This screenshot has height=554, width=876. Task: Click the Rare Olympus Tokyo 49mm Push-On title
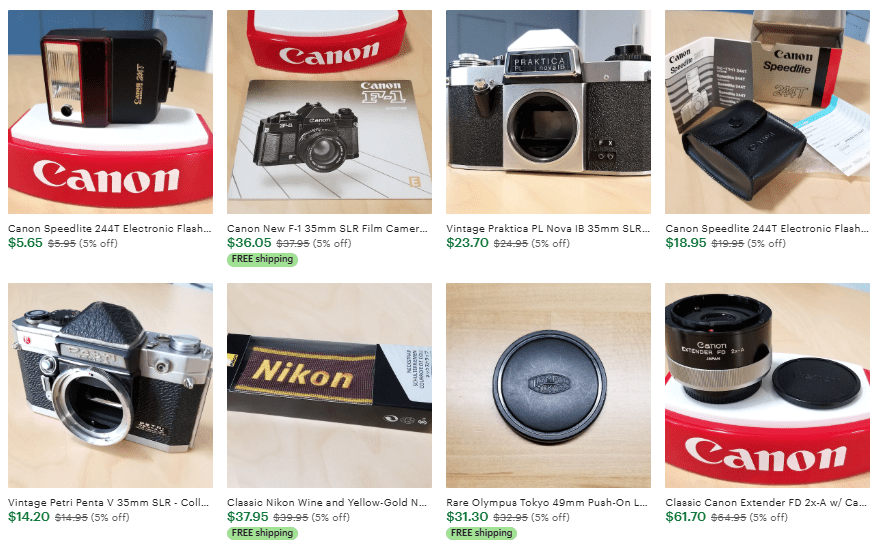point(547,502)
